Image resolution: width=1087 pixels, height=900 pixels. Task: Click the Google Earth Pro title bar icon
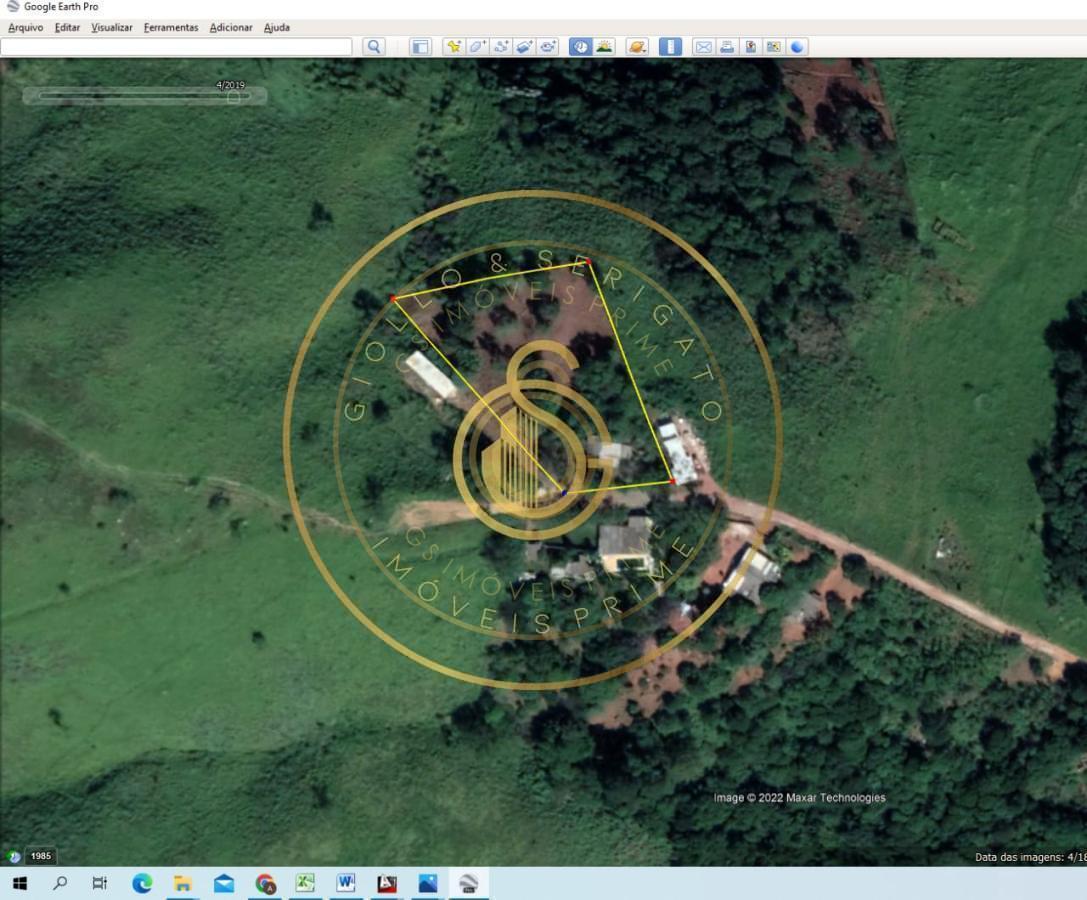12,6
